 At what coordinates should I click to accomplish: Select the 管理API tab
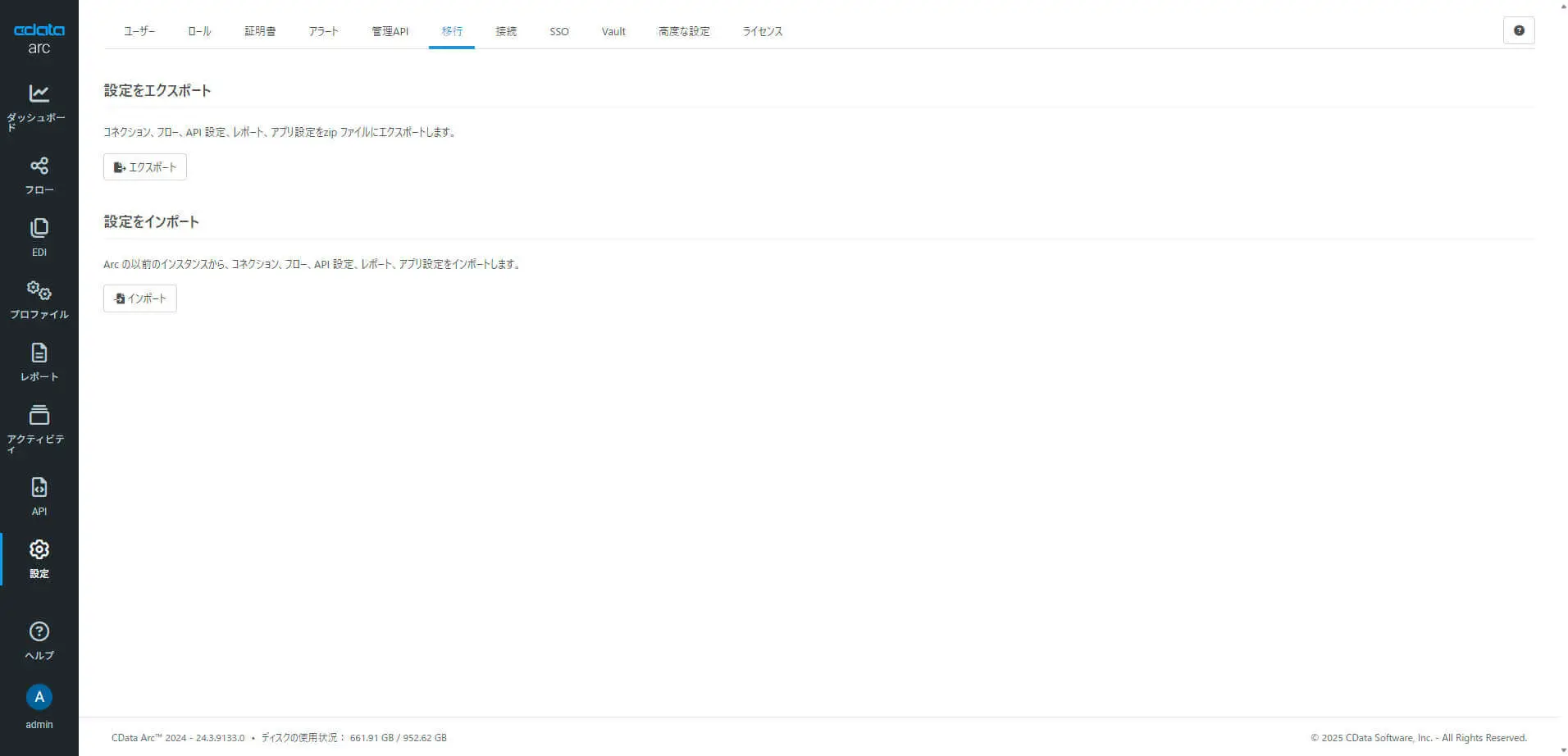point(390,31)
